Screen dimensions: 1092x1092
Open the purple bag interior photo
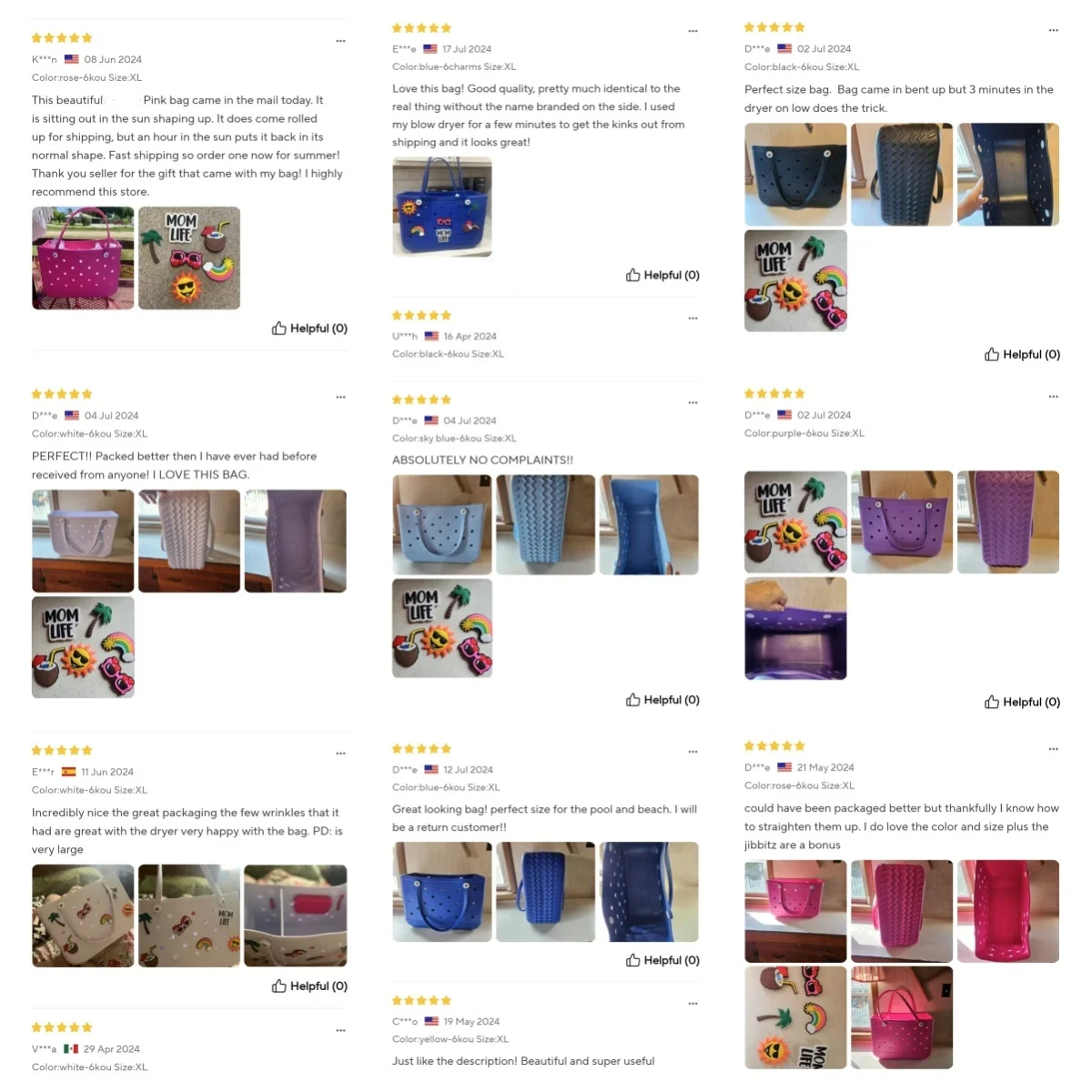[x=795, y=628]
